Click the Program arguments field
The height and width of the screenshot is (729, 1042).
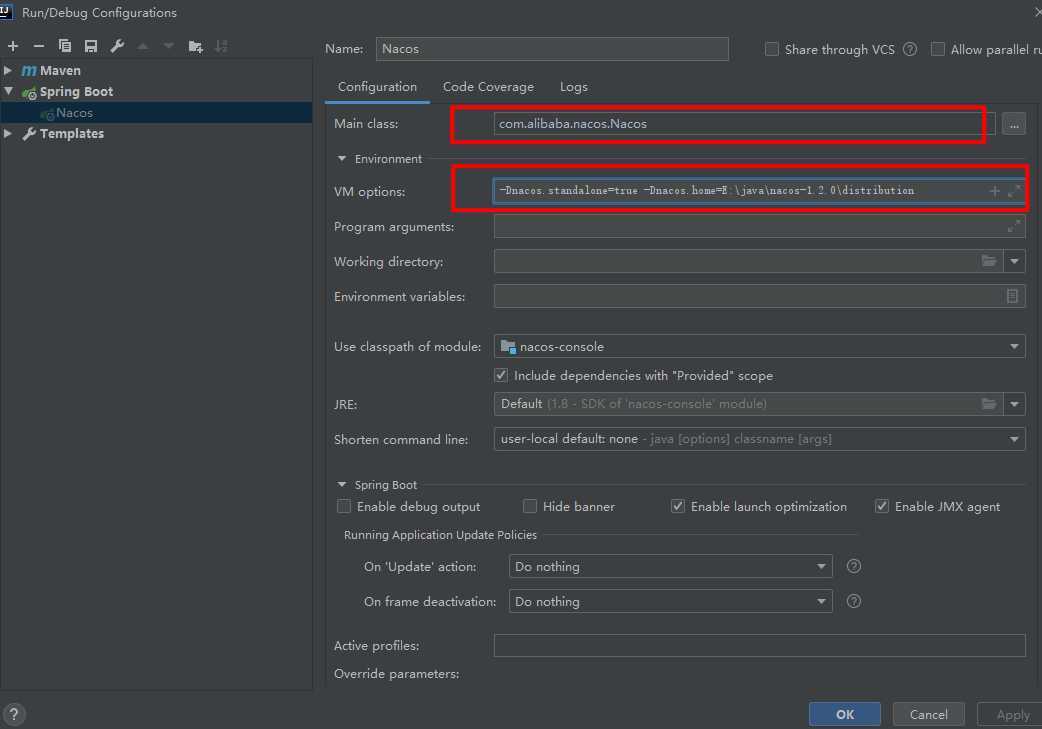pyautogui.click(x=760, y=227)
